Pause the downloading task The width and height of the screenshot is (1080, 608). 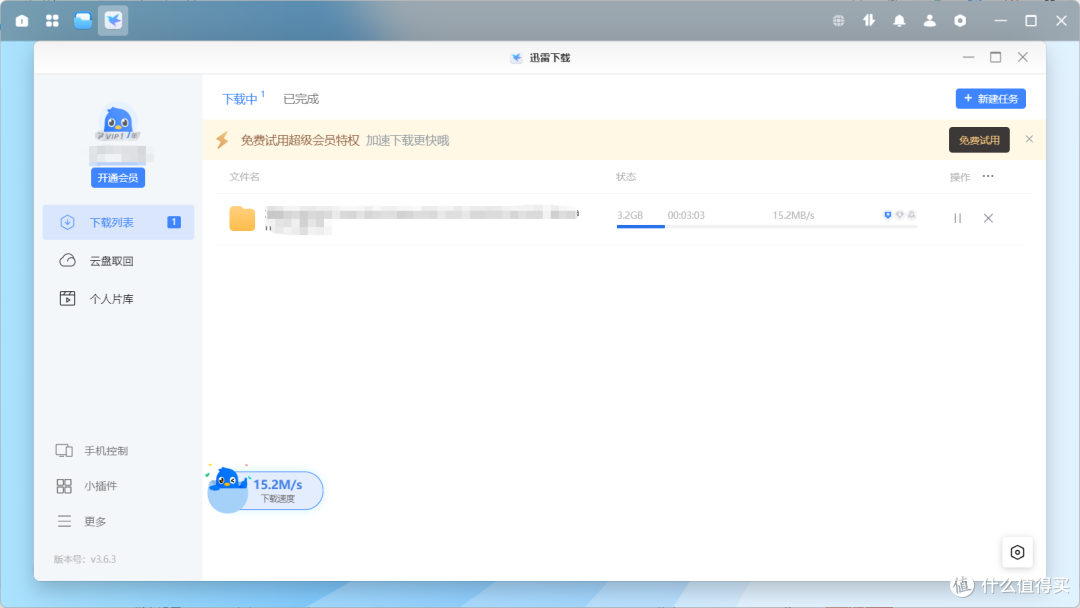click(x=957, y=218)
